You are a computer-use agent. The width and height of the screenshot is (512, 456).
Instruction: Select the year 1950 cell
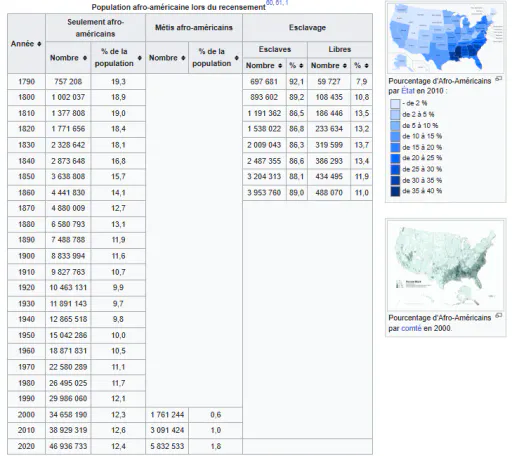point(26,335)
